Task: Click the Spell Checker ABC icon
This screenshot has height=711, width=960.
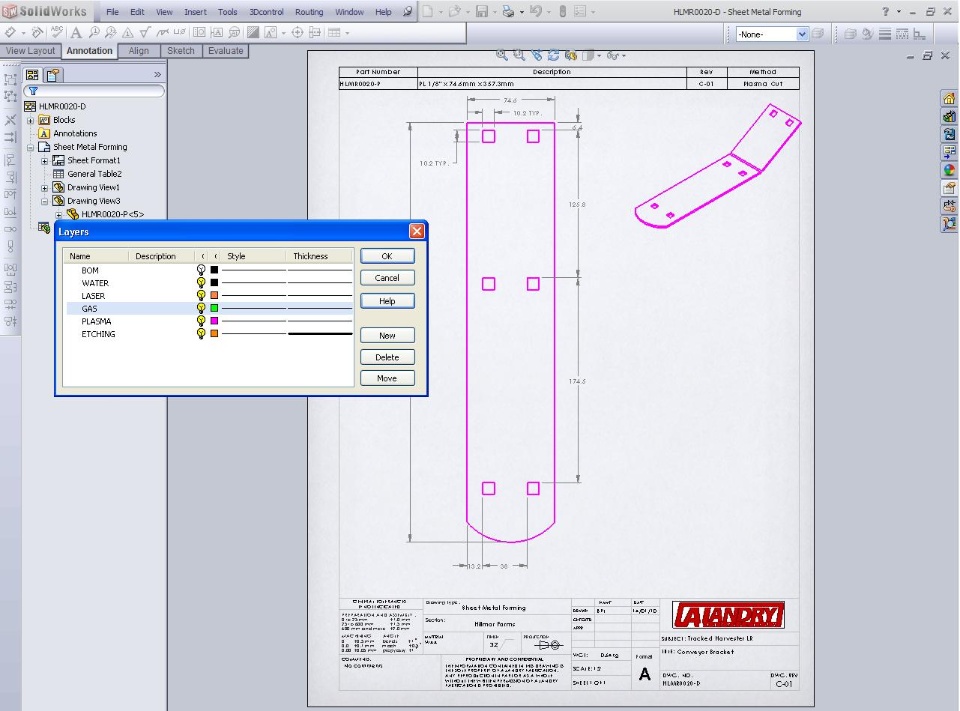Action: (x=57, y=32)
